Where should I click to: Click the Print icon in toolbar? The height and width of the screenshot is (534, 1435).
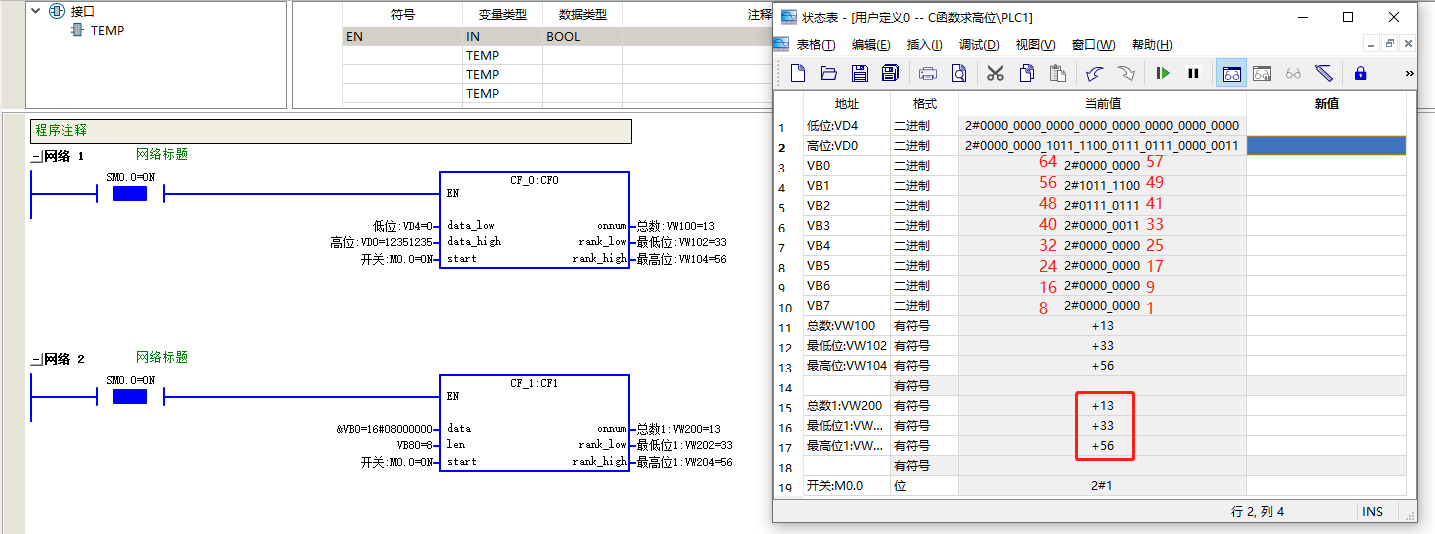click(x=928, y=73)
